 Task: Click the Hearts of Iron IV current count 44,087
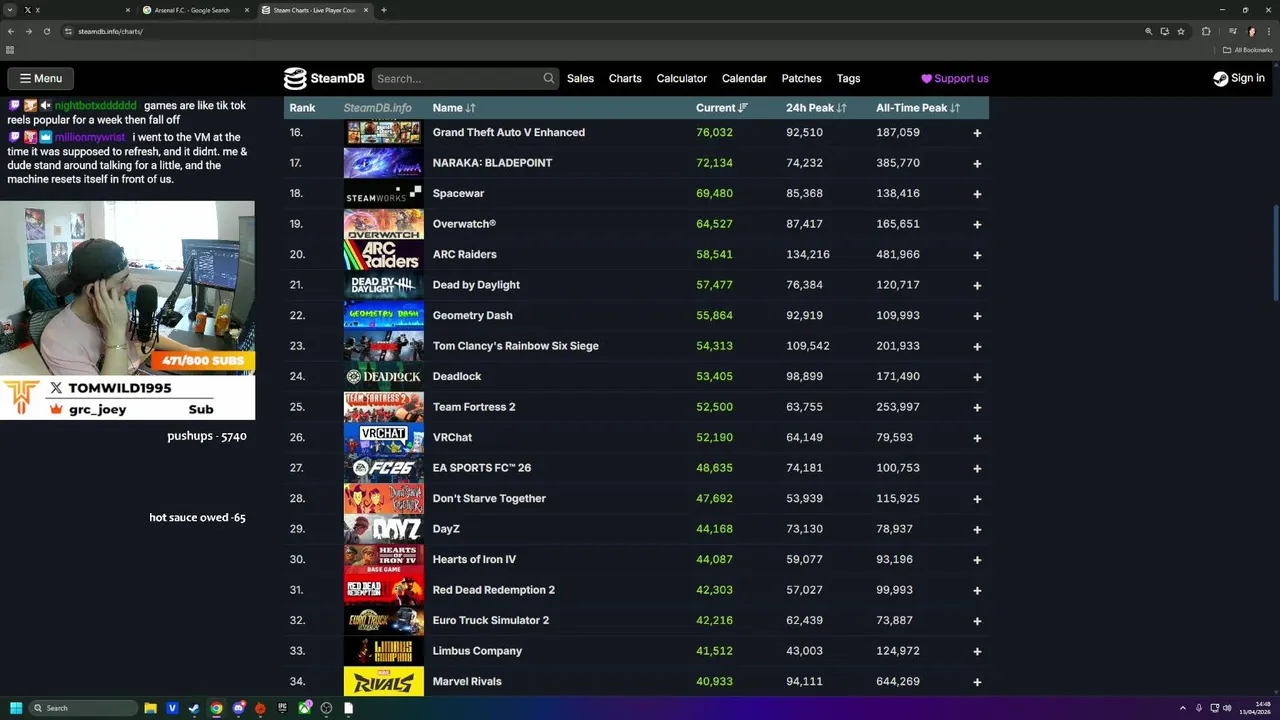(714, 559)
